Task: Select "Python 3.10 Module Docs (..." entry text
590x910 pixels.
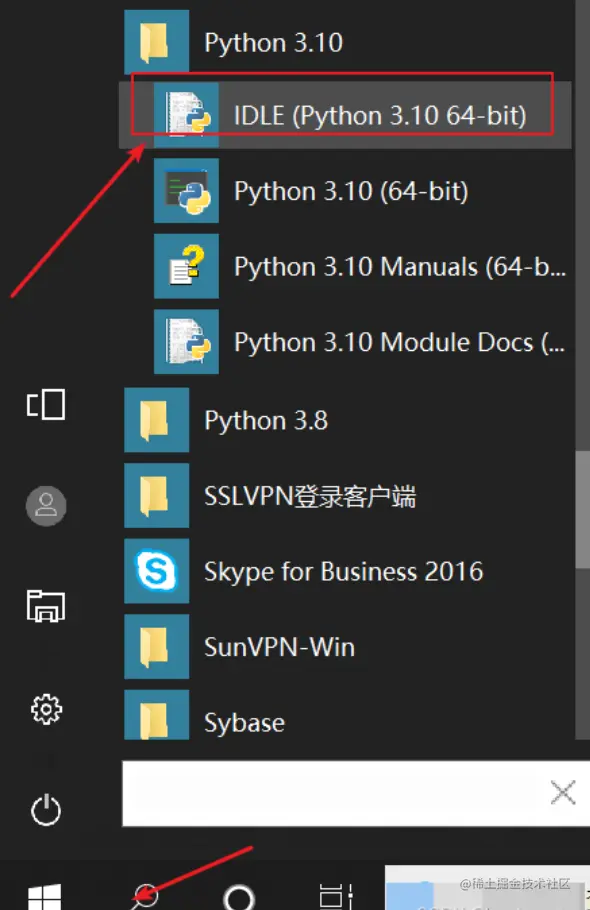Action: (399, 342)
